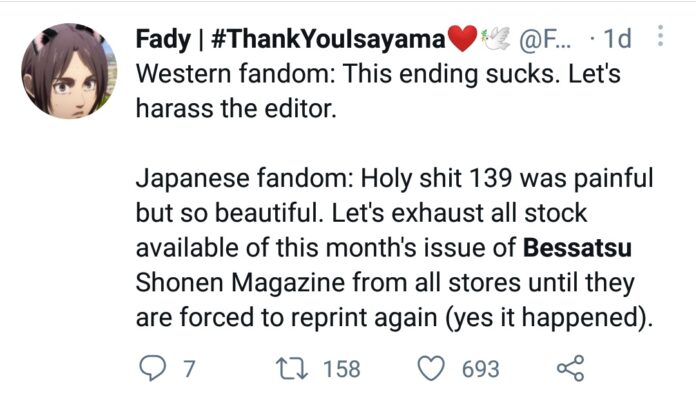Click the bold Bessatsu word
This screenshot has height=399, width=696.
tap(577, 247)
